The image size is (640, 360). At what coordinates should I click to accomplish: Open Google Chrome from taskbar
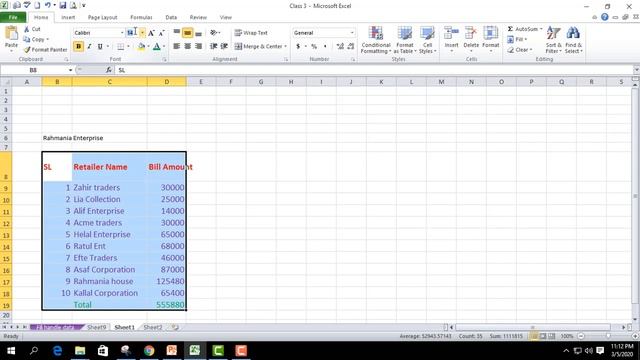[149, 351]
